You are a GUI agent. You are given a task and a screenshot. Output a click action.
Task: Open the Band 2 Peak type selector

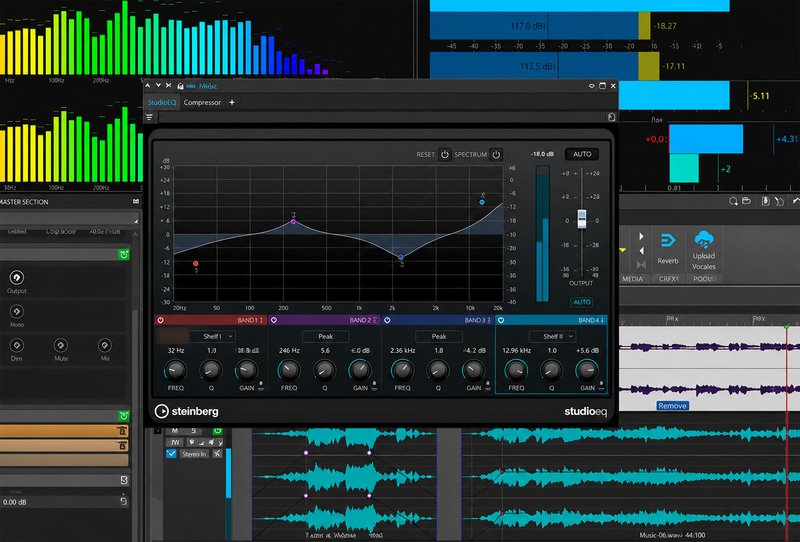click(x=326, y=336)
